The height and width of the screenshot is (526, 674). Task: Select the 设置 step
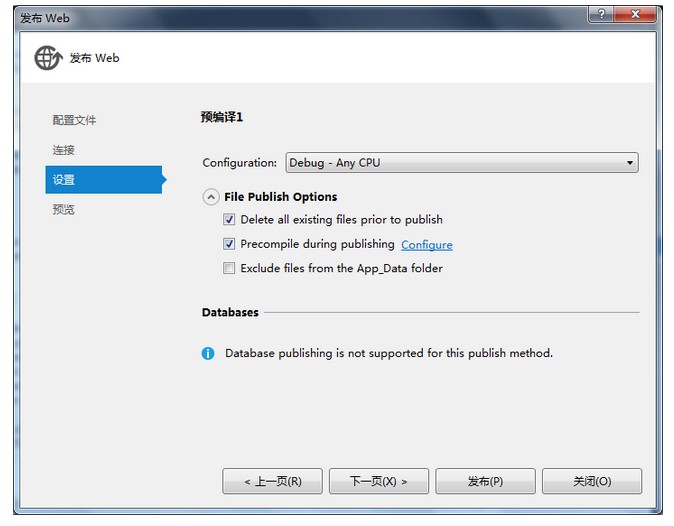pyautogui.click(x=104, y=180)
